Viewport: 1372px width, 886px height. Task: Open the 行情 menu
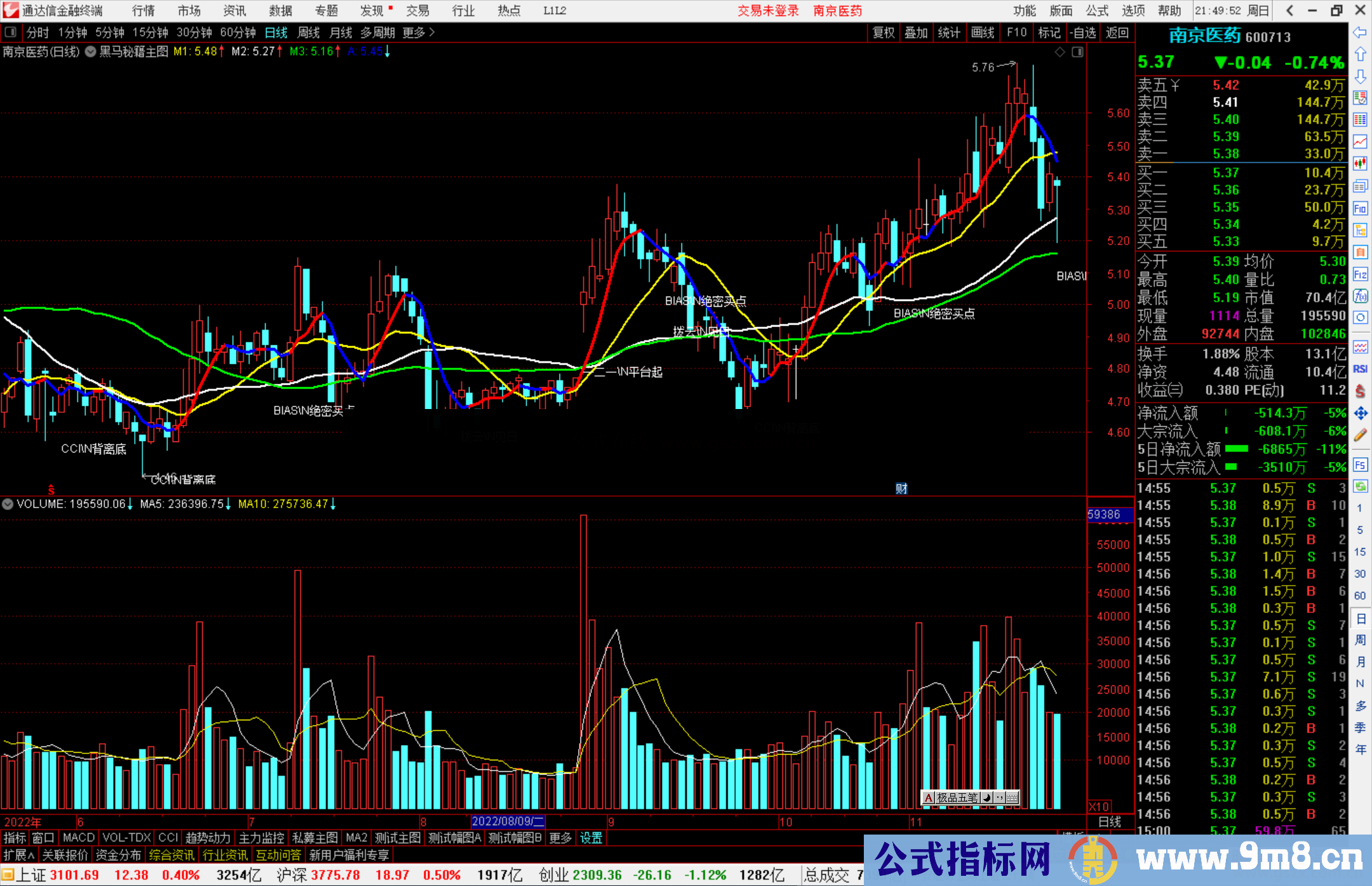(143, 11)
